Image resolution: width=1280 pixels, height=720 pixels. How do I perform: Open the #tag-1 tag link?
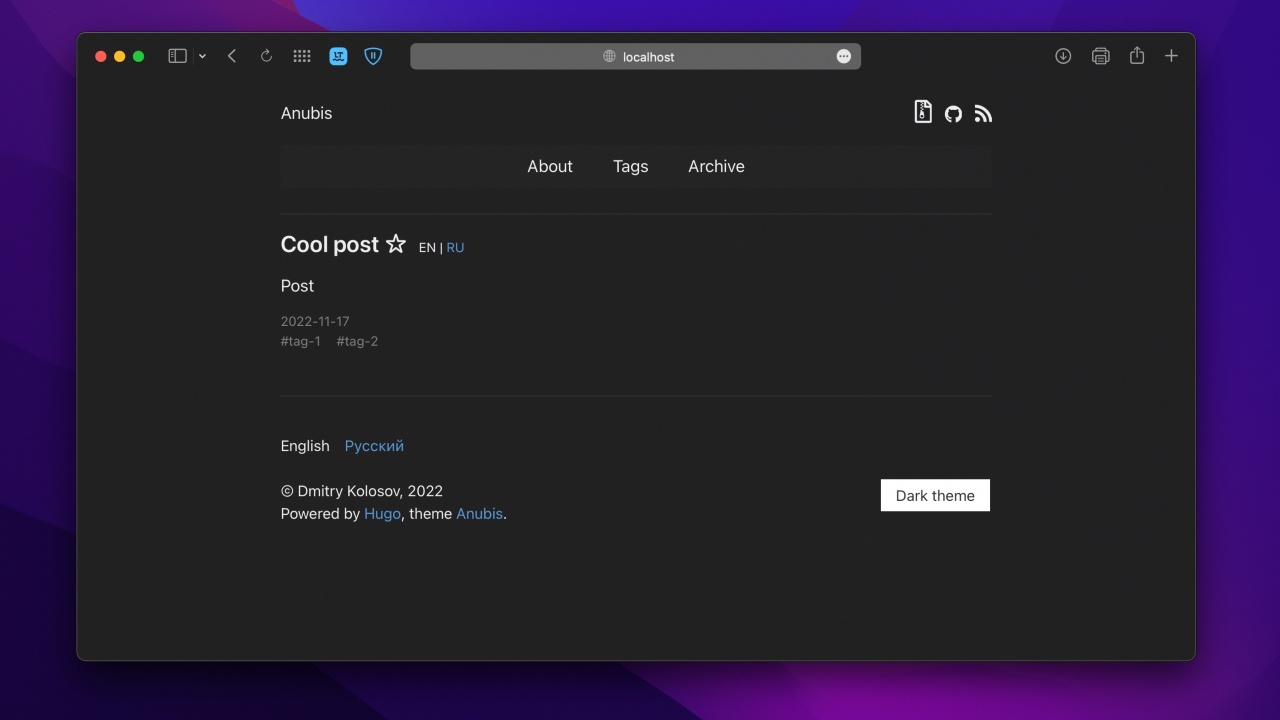tap(301, 341)
